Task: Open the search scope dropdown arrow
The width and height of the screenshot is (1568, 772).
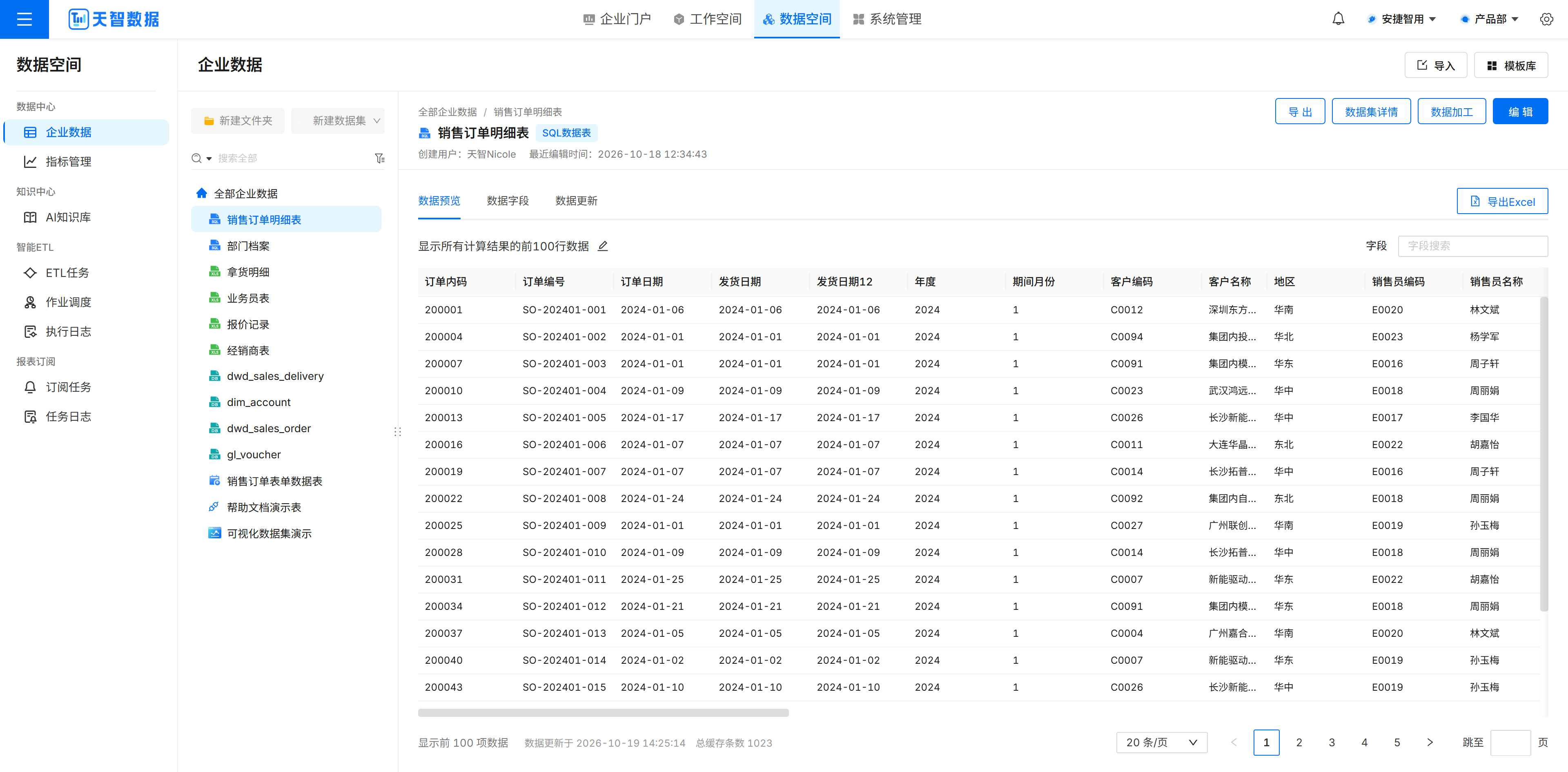Action: (x=209, y=158)
